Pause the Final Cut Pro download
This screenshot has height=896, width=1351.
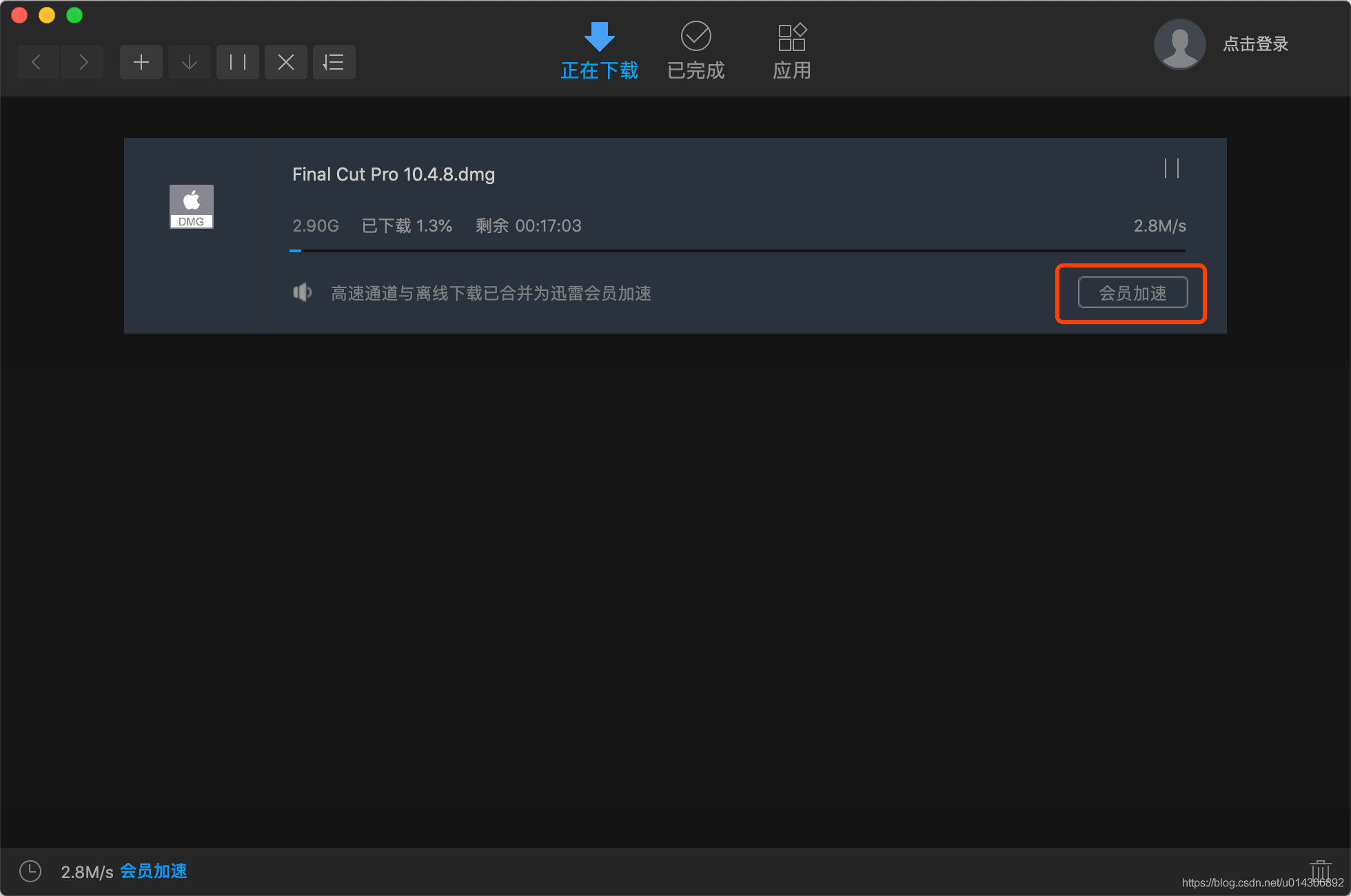[1172, 168]
